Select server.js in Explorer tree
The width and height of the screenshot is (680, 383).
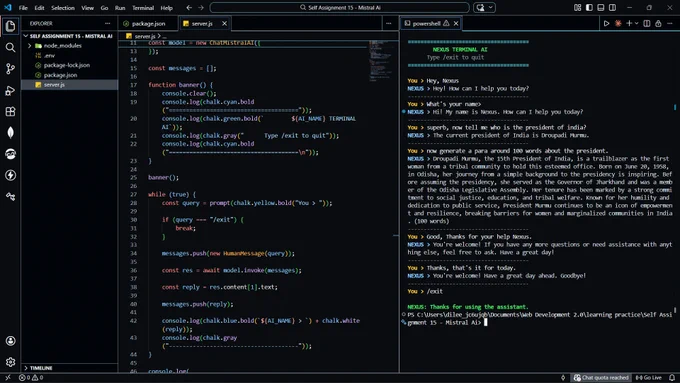click(69, 85)
